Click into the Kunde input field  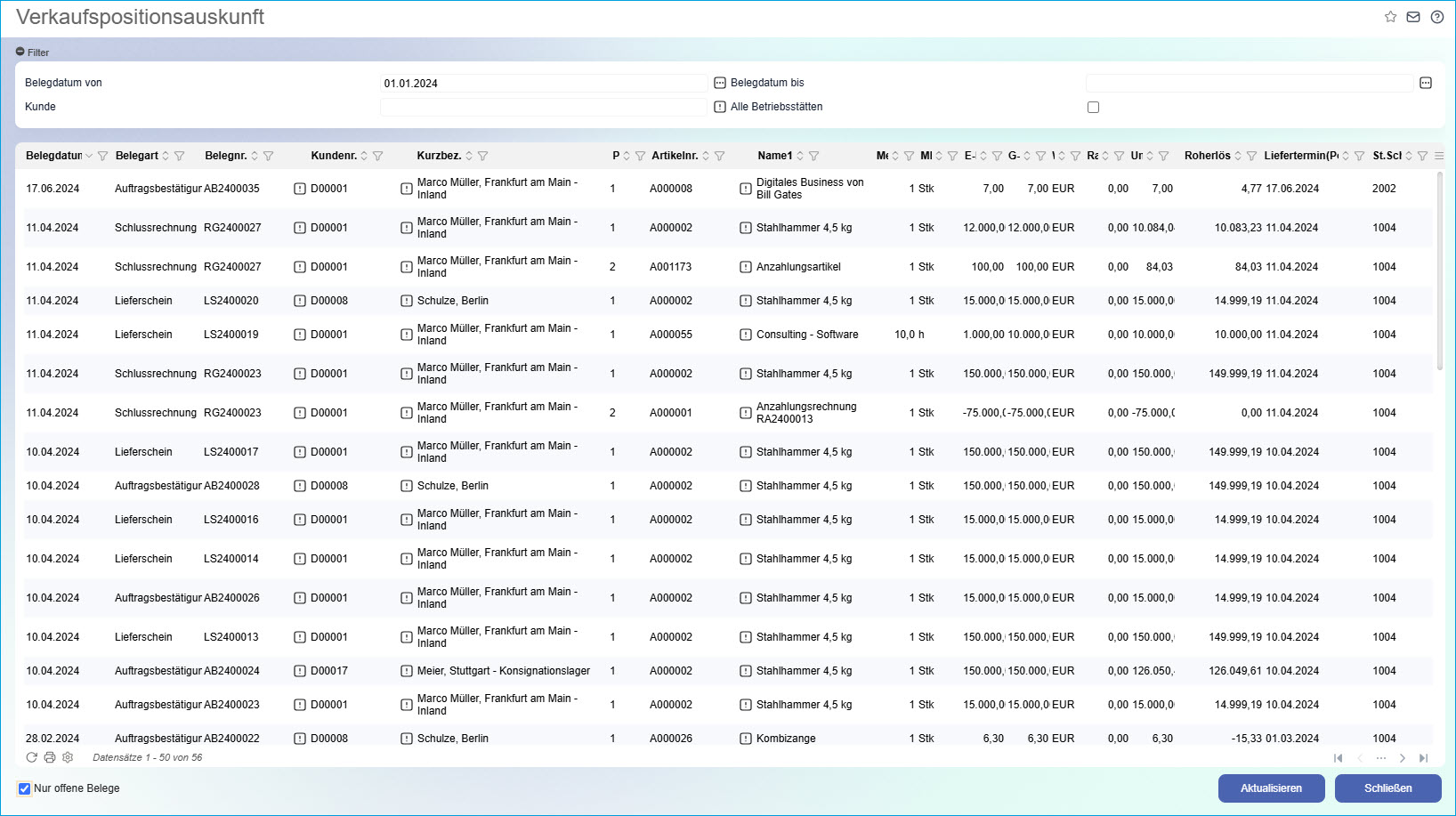[x=544, y=107]
